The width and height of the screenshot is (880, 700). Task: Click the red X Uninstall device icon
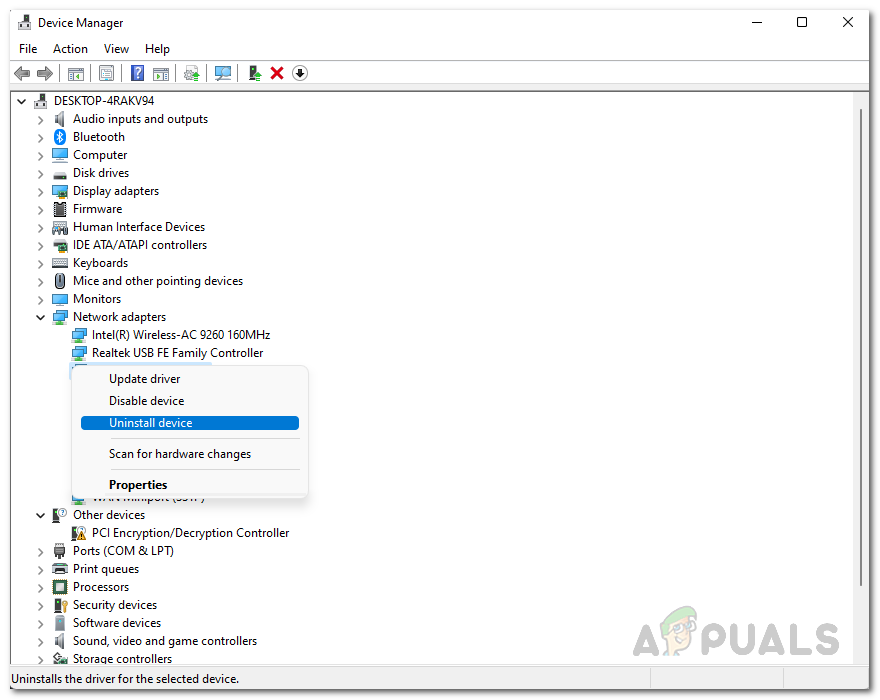(x=277, y=73)
